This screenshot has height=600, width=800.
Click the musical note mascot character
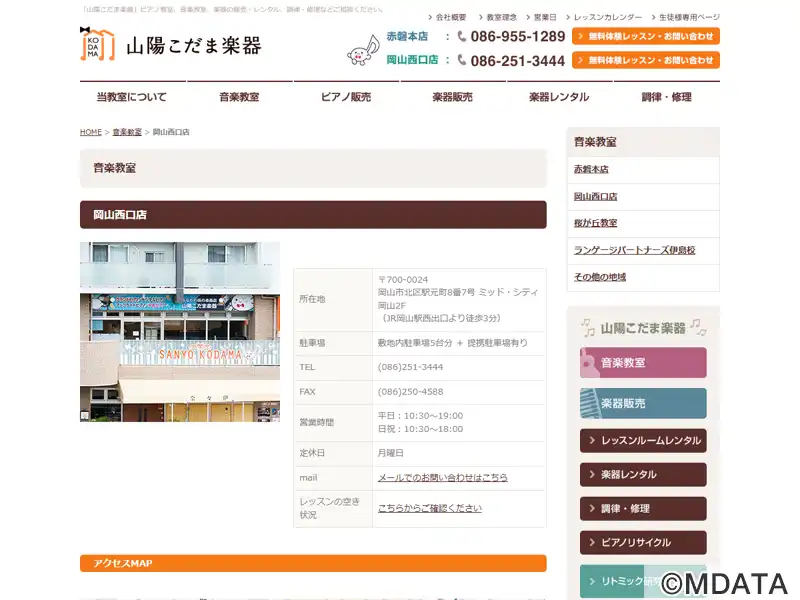[363, 50]
